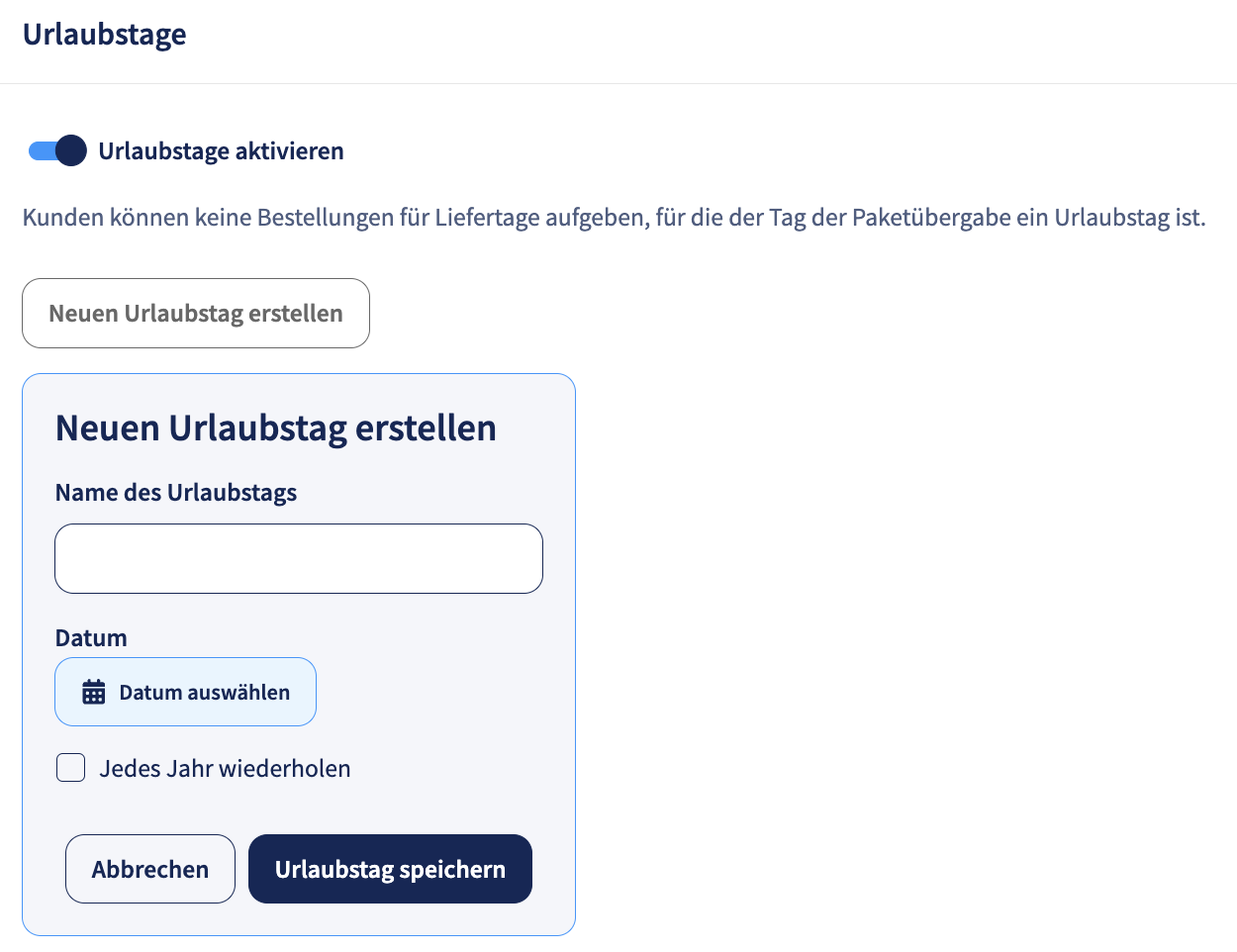1237x952 pixels.
Task: Toggle the Urlaubstage aktivieren switch
Action: pos(57,150)
